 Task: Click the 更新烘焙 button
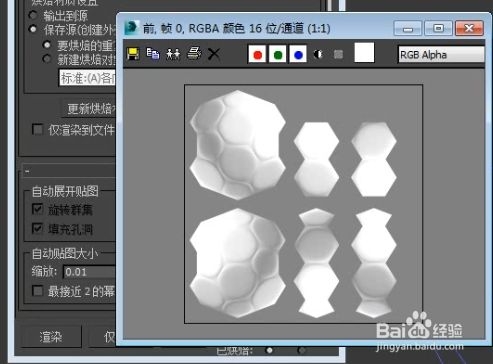[89, 109]
